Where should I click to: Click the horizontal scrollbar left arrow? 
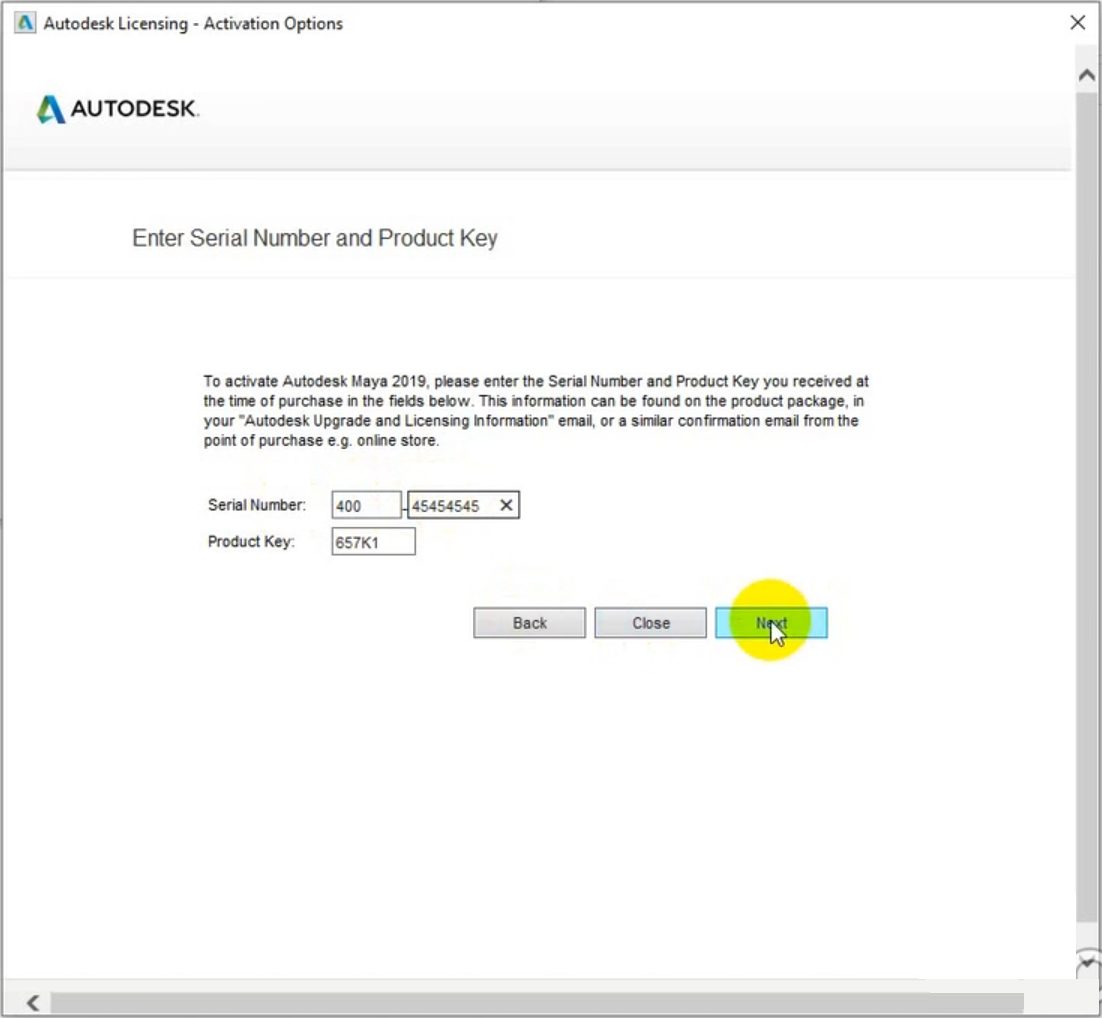click(32, 1002)
